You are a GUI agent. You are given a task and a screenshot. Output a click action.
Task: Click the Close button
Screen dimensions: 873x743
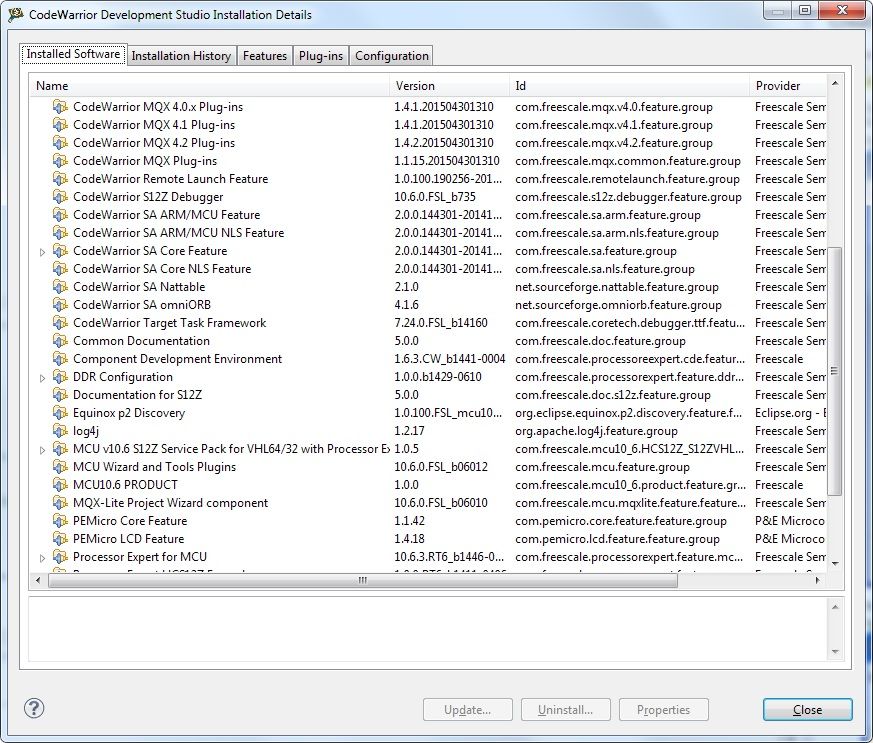point(807,710)
